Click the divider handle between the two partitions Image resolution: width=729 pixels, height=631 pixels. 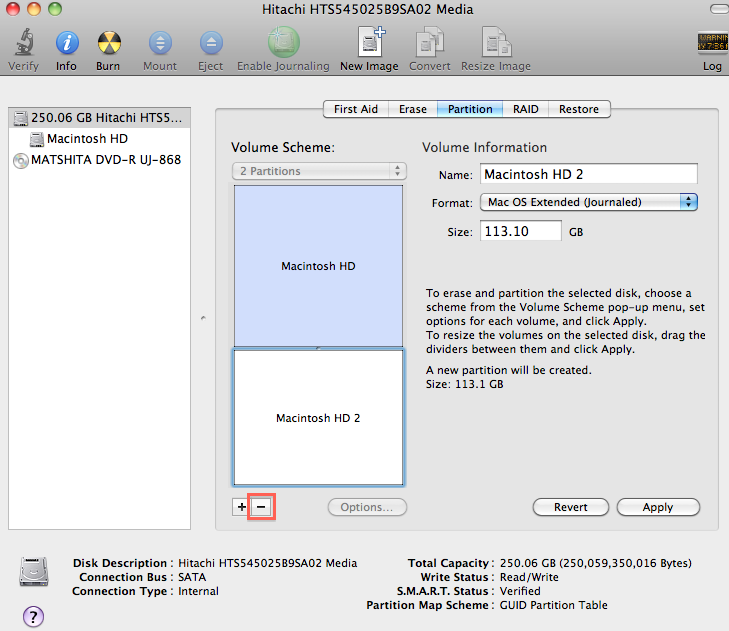click(318, 348)
